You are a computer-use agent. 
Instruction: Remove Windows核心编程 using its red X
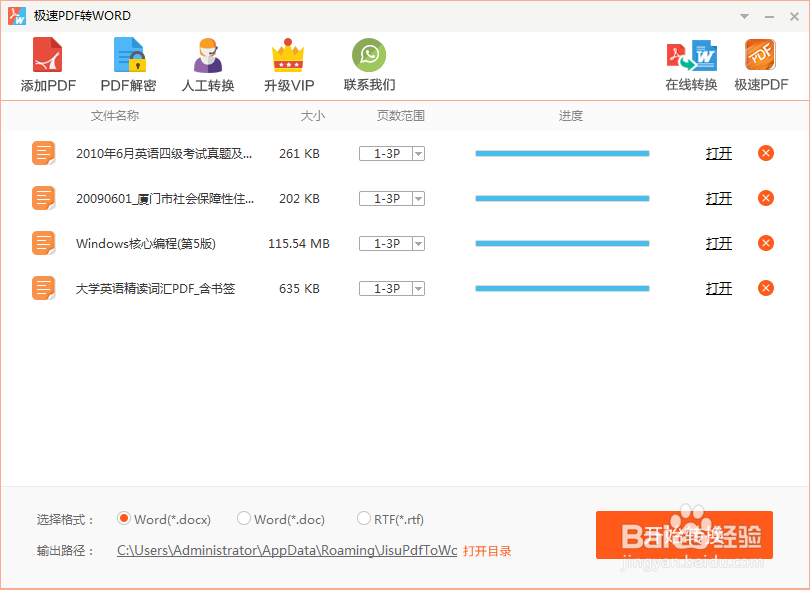[x=765, y=243]
